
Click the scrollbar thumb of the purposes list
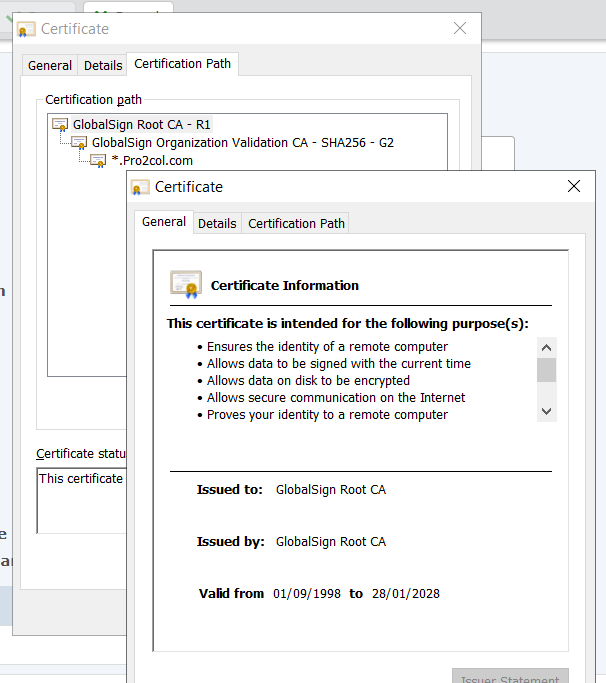click(546, 370)
